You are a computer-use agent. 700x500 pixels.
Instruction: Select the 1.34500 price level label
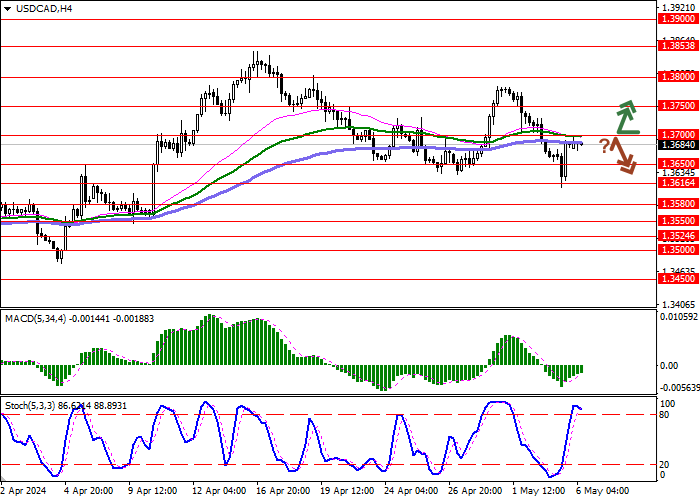[679, 279]
